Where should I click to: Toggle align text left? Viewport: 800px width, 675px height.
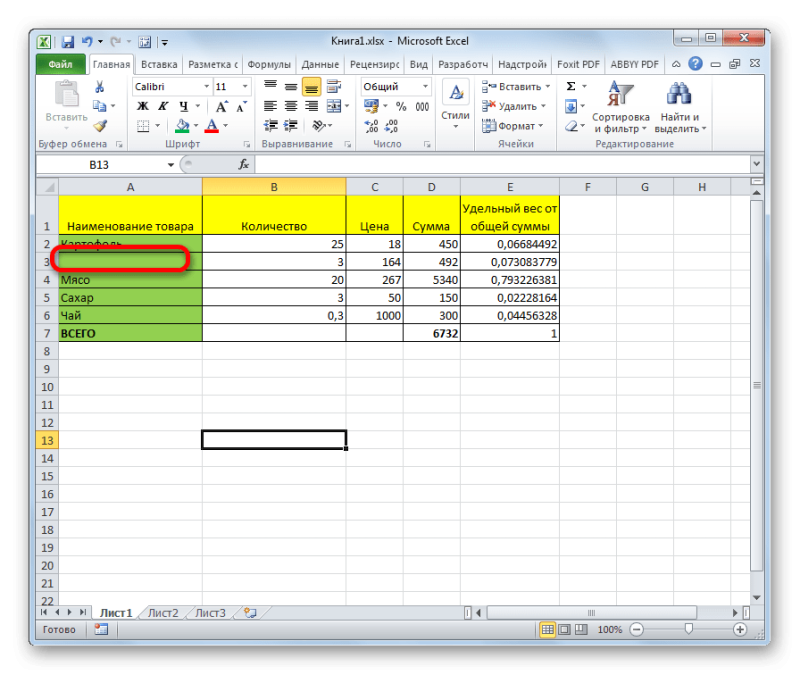pos(270,107)
